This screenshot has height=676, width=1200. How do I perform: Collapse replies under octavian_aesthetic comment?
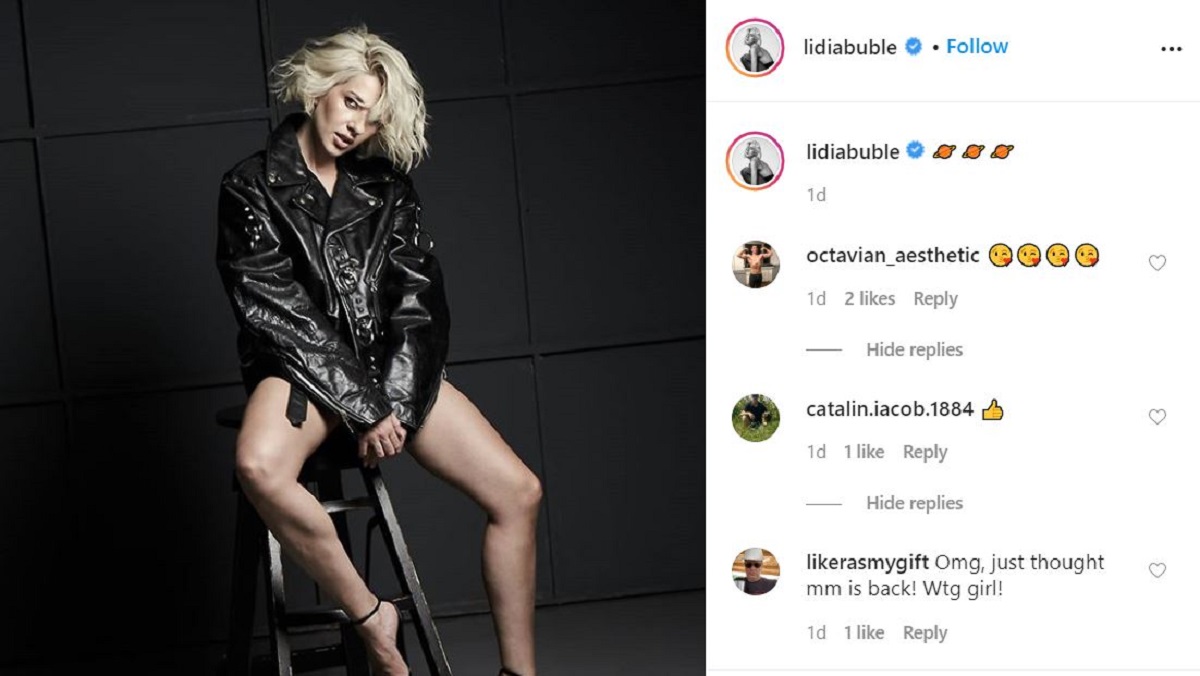(x=914, y=350)
